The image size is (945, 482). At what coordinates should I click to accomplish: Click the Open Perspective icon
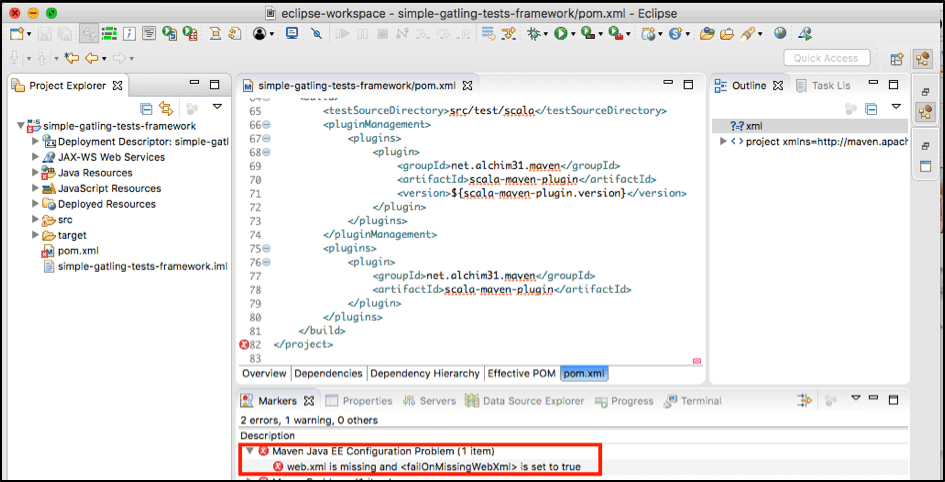[x=897, y=58]
